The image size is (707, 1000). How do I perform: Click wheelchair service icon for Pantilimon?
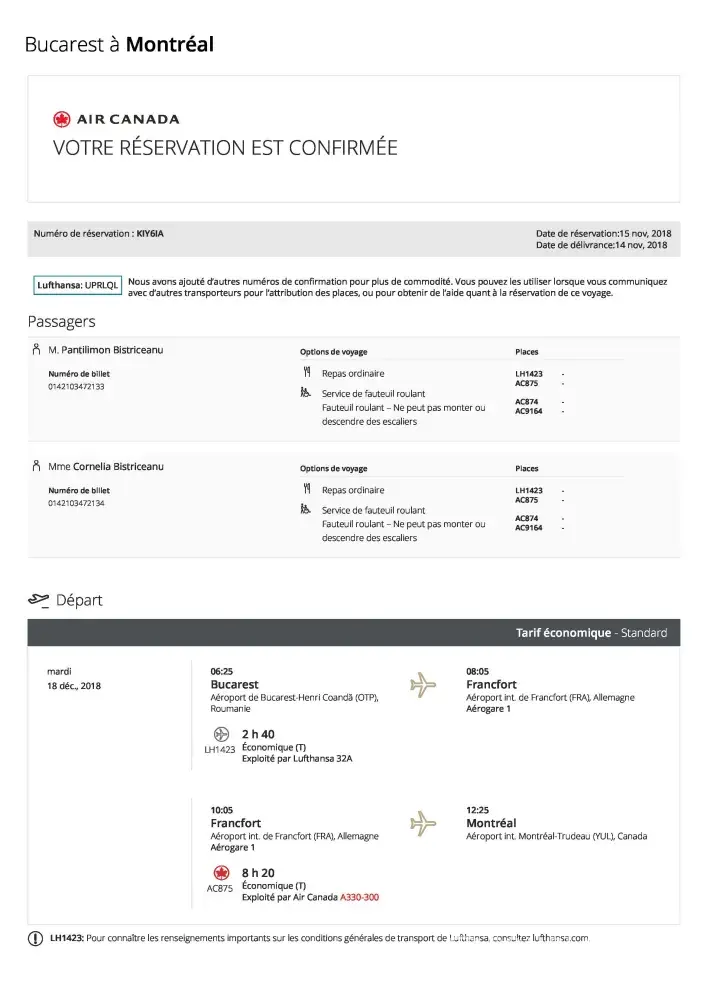point(307,393)
